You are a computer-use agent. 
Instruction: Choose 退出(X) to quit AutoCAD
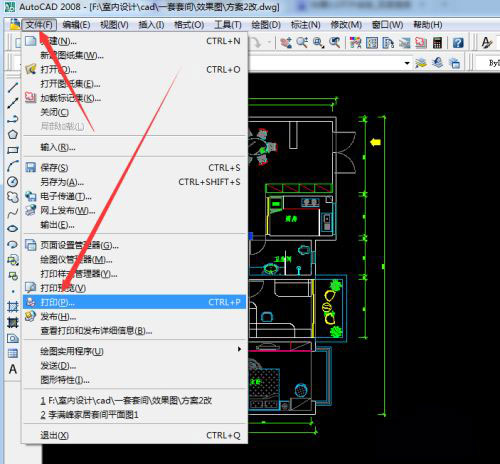coord(135,435)
